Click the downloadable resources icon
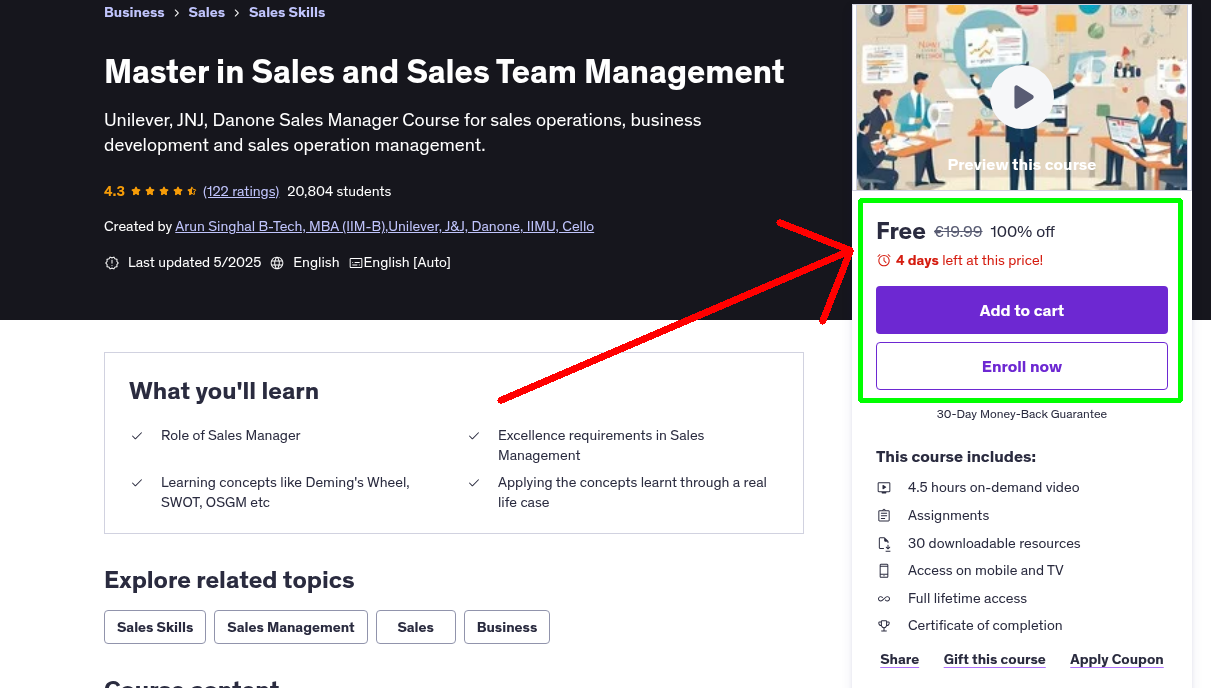The image size is (1211, 688). (884, 544)
